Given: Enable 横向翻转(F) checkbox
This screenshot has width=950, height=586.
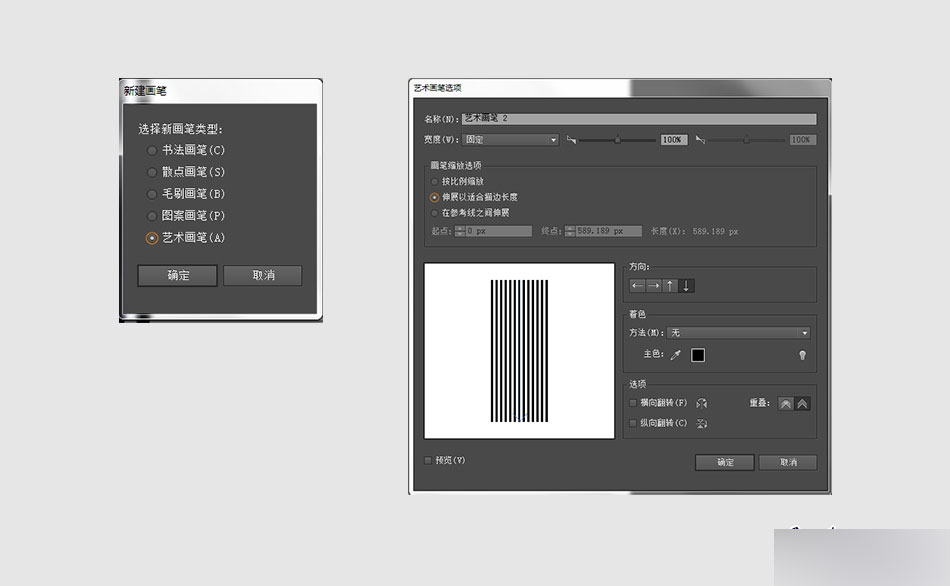Looking at the screenshot, I should [633, 403].
